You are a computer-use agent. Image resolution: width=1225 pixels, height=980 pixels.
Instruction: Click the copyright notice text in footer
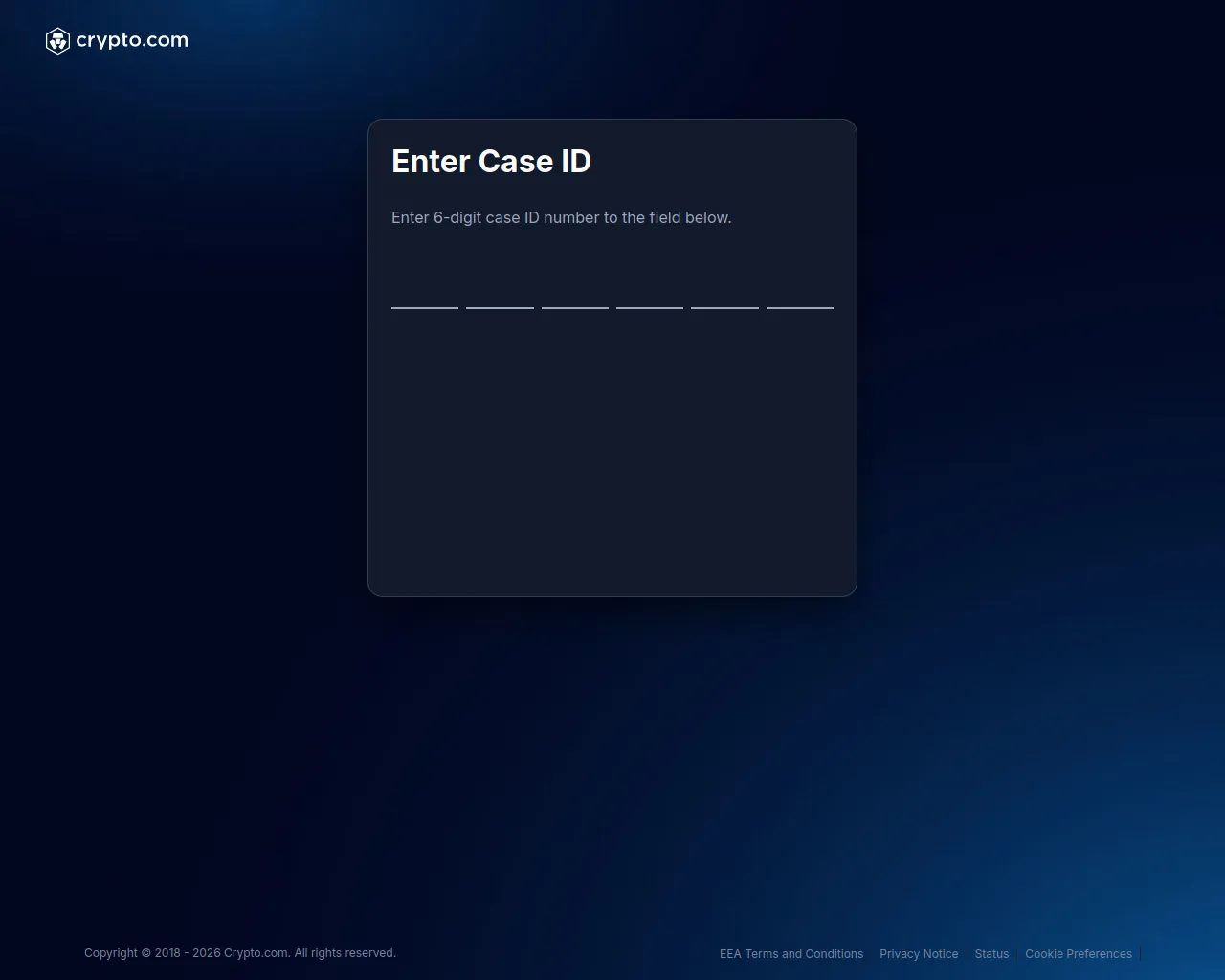tap(240, 953)
